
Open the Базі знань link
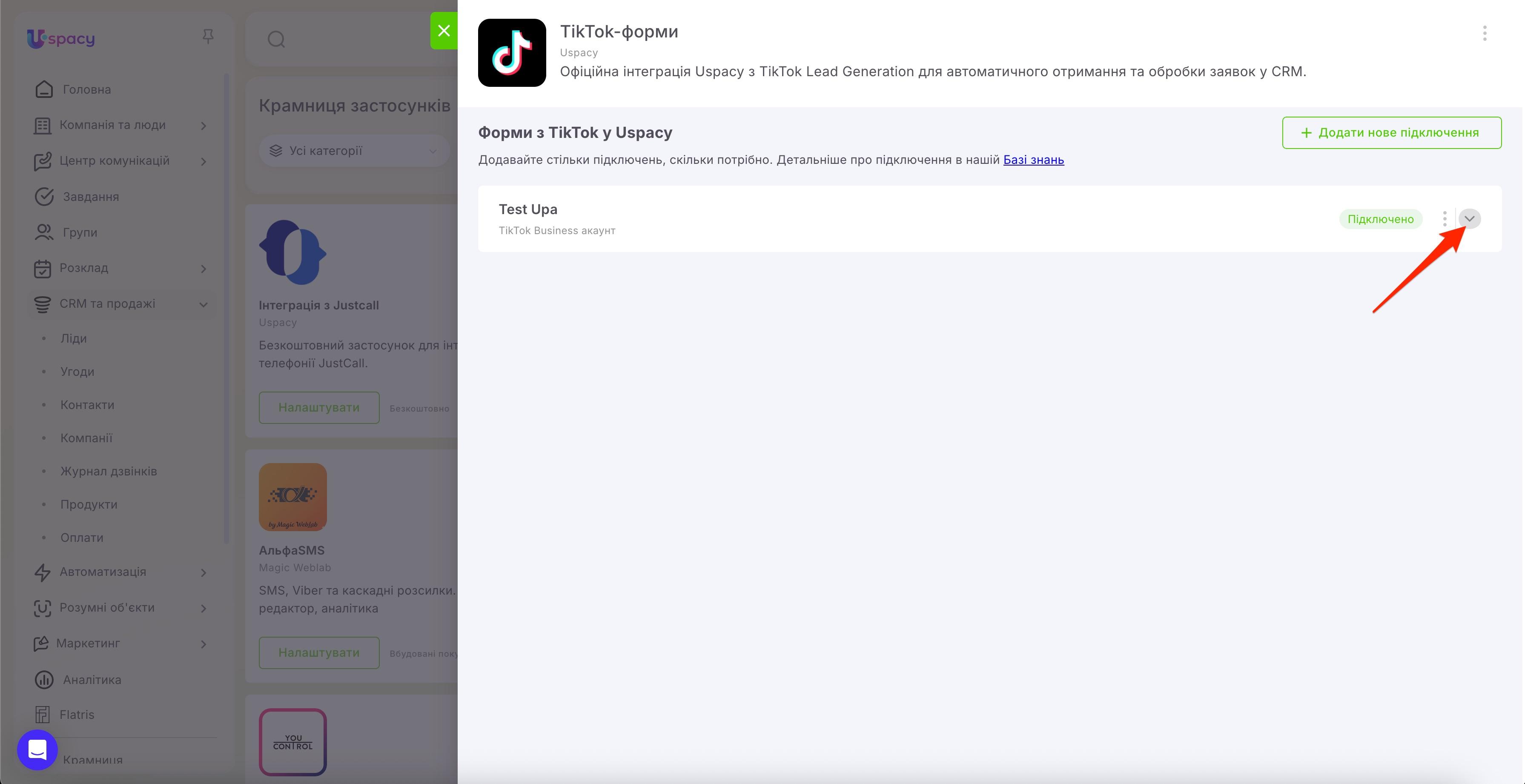(x=1033, y=160)
